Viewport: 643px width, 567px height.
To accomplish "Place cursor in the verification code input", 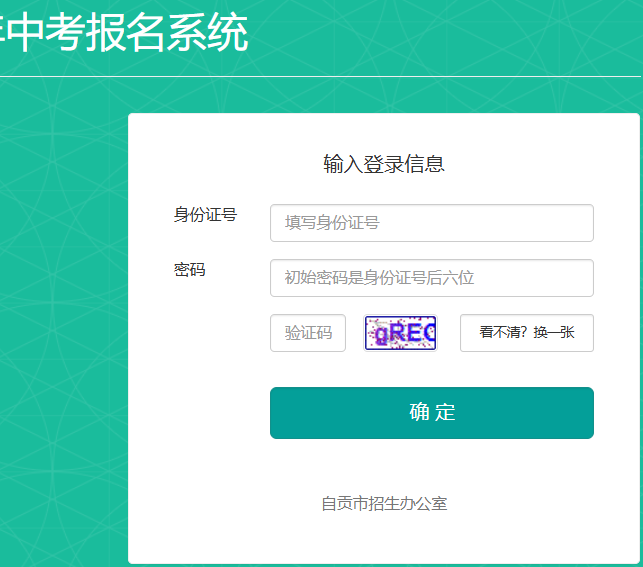I will (308, 333).
